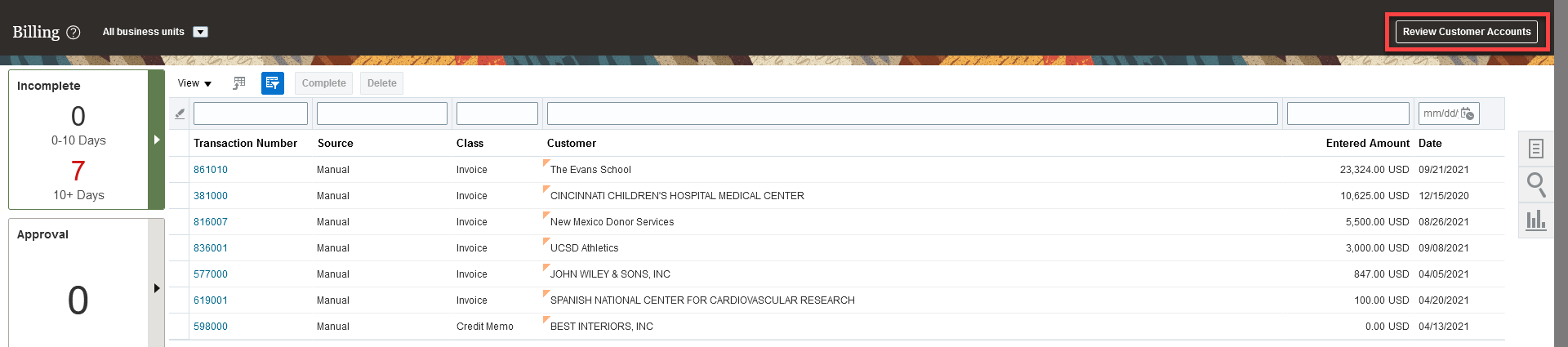Screen dimensions: 1568x347
Task: Focus the Customer filter input box
Action: click(x=912, y=113)
